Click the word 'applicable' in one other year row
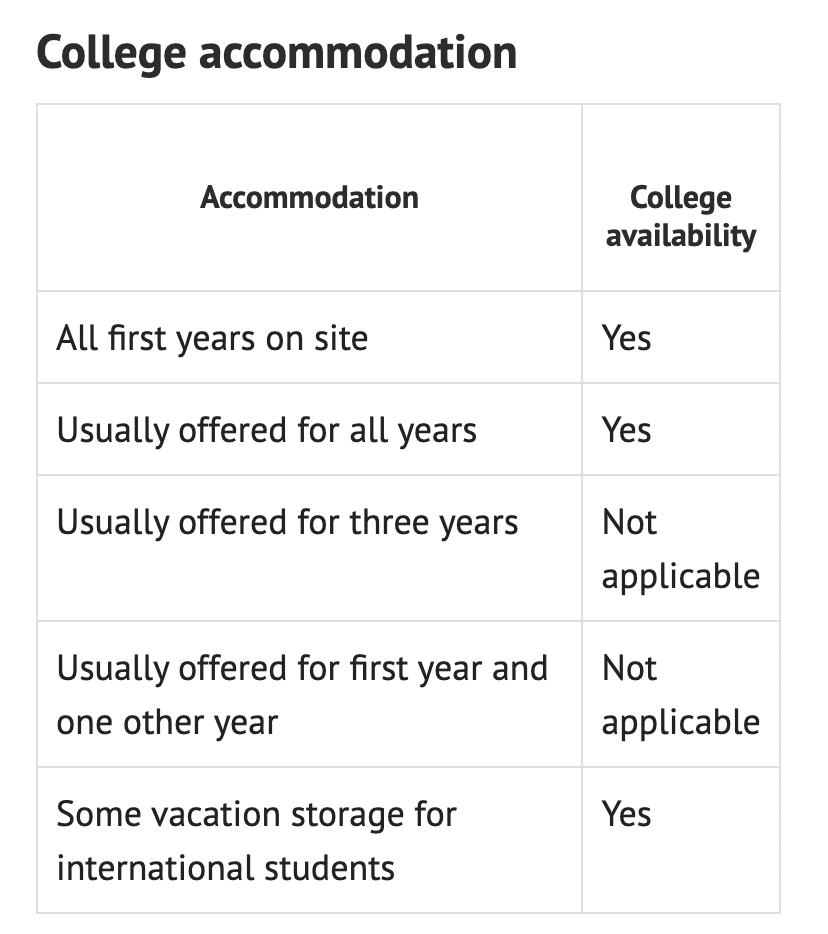Screen dimensions: 828x934 click(x=681, y=723)
